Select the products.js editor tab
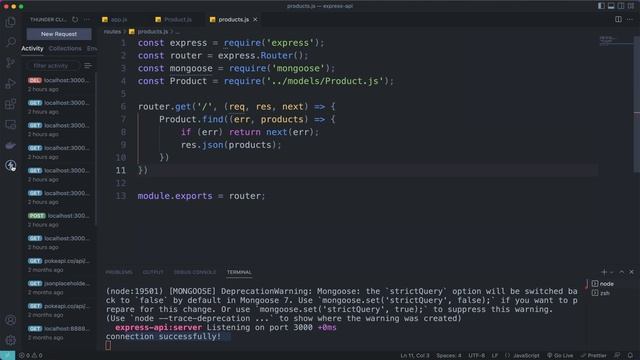Viewport: 640px width, 360px height. point(233,19)
